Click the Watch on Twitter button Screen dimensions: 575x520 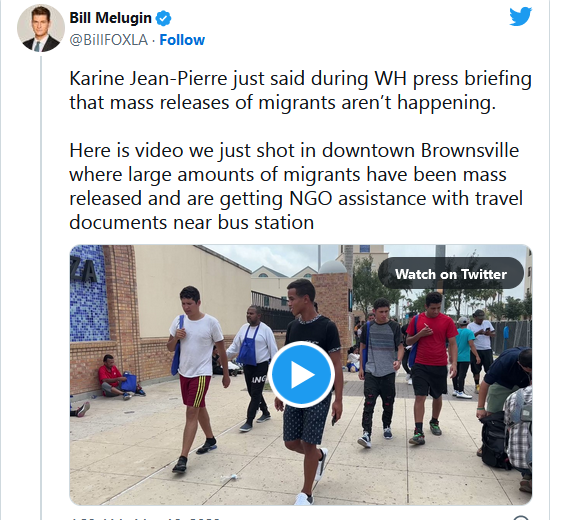tap(451, 274)
